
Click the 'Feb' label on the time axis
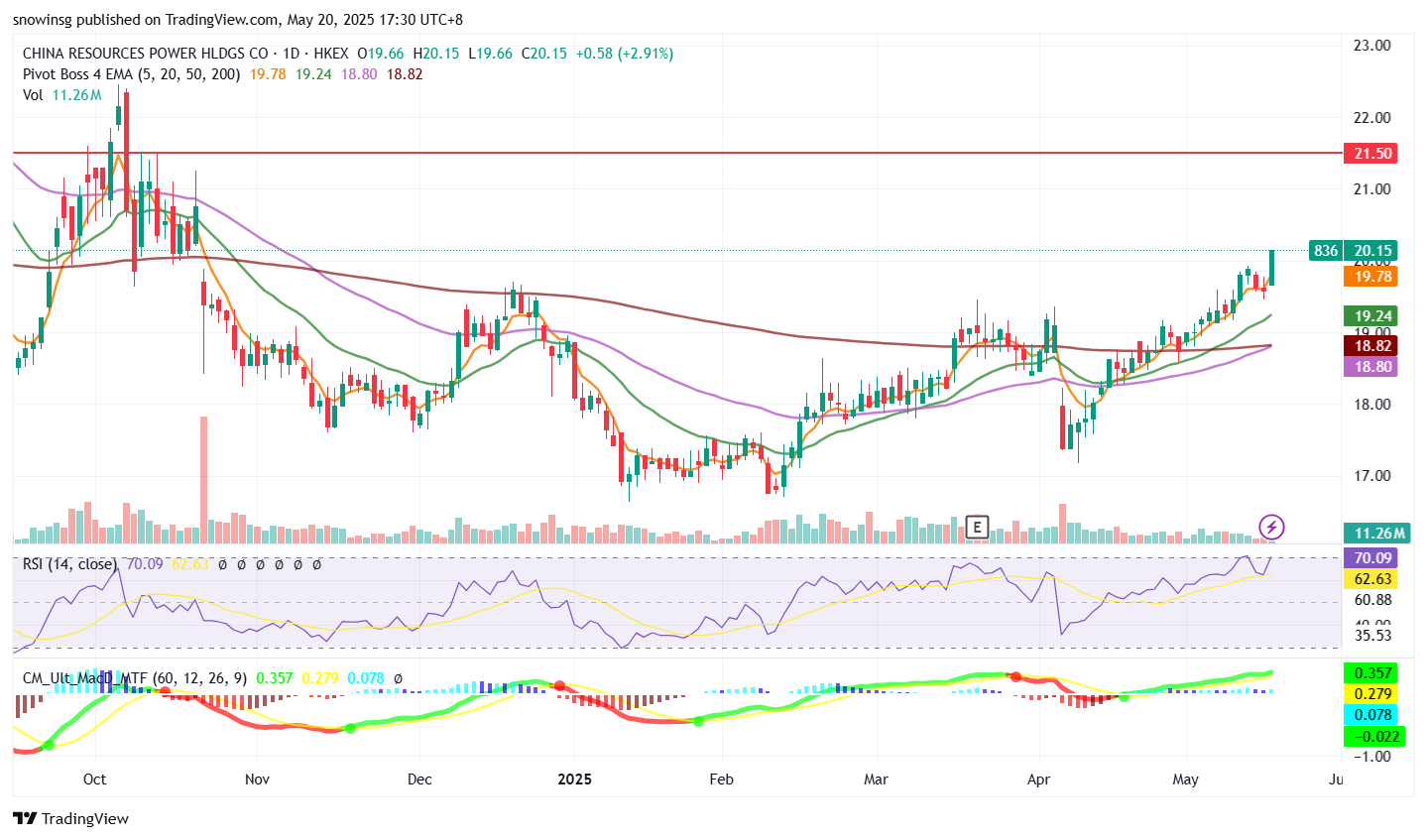pyautogui.click(x=722, y=780)
